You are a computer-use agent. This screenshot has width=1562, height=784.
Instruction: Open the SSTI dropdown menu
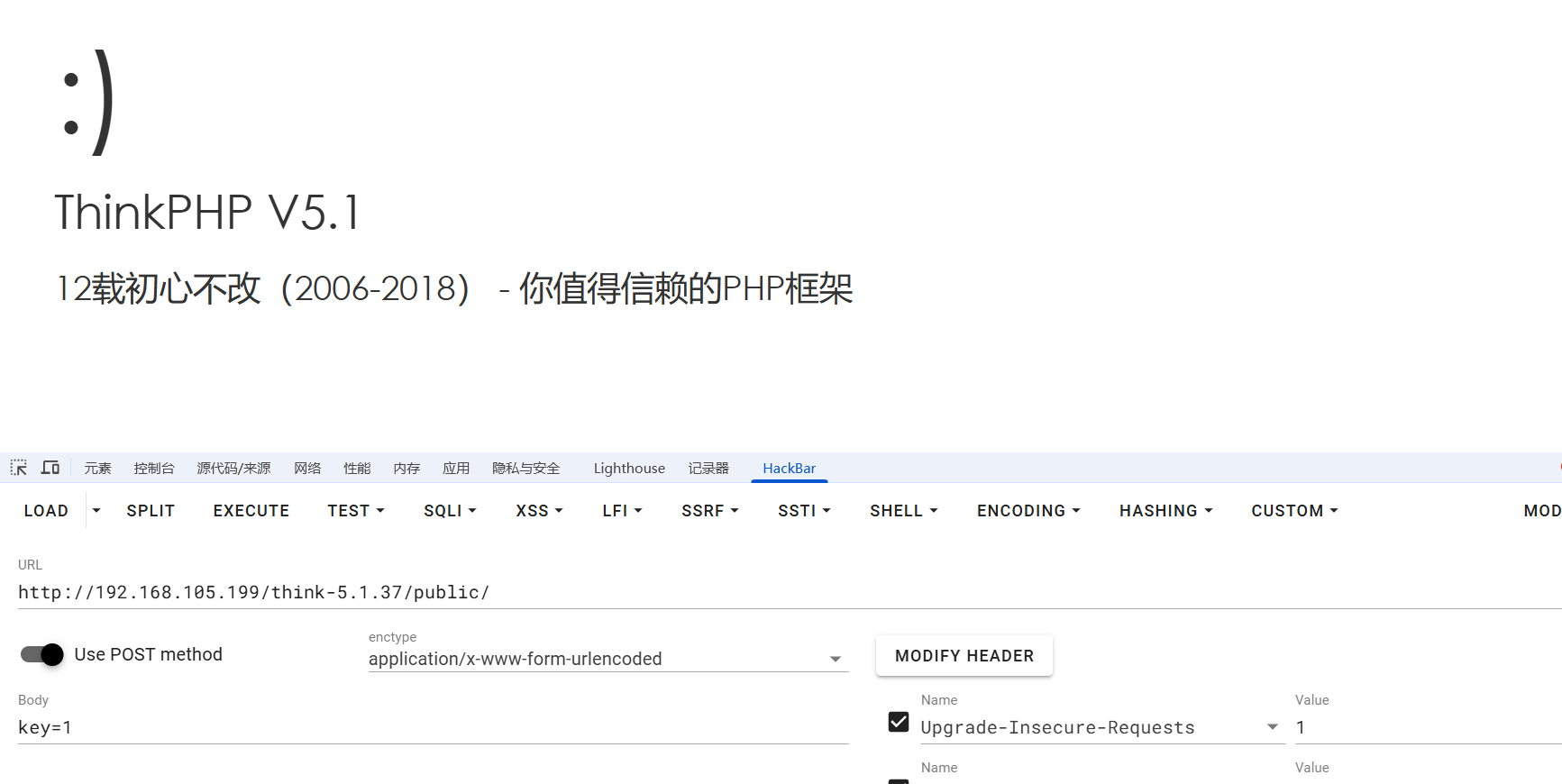pos(804,511)
